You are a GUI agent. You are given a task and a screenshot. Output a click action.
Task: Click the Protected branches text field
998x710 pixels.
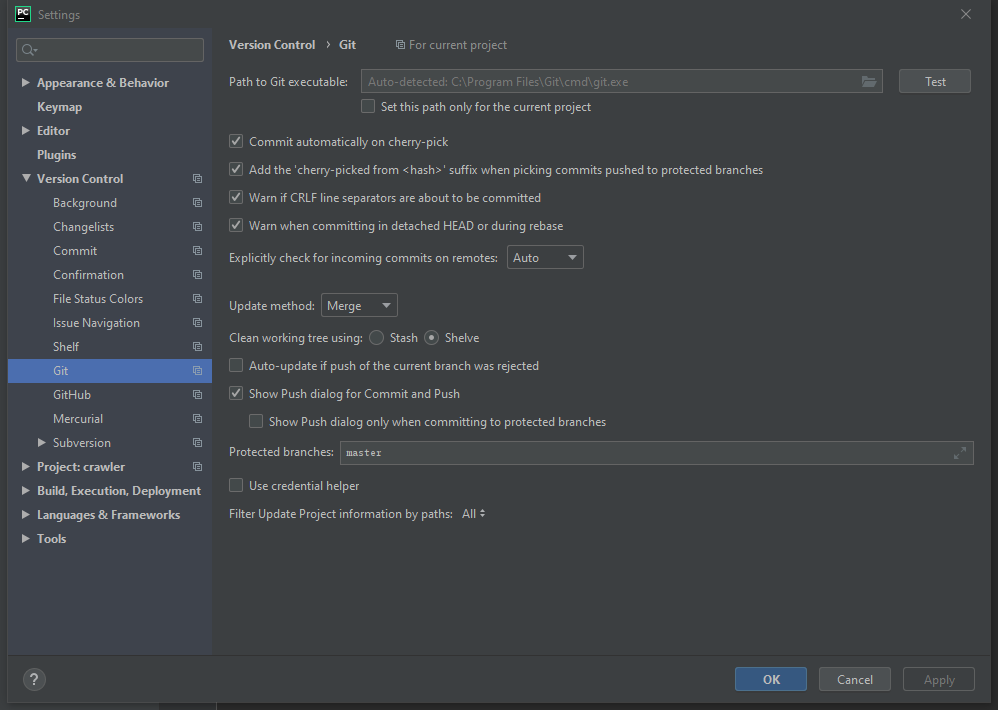pyautogui.click(x=640, y=453)
